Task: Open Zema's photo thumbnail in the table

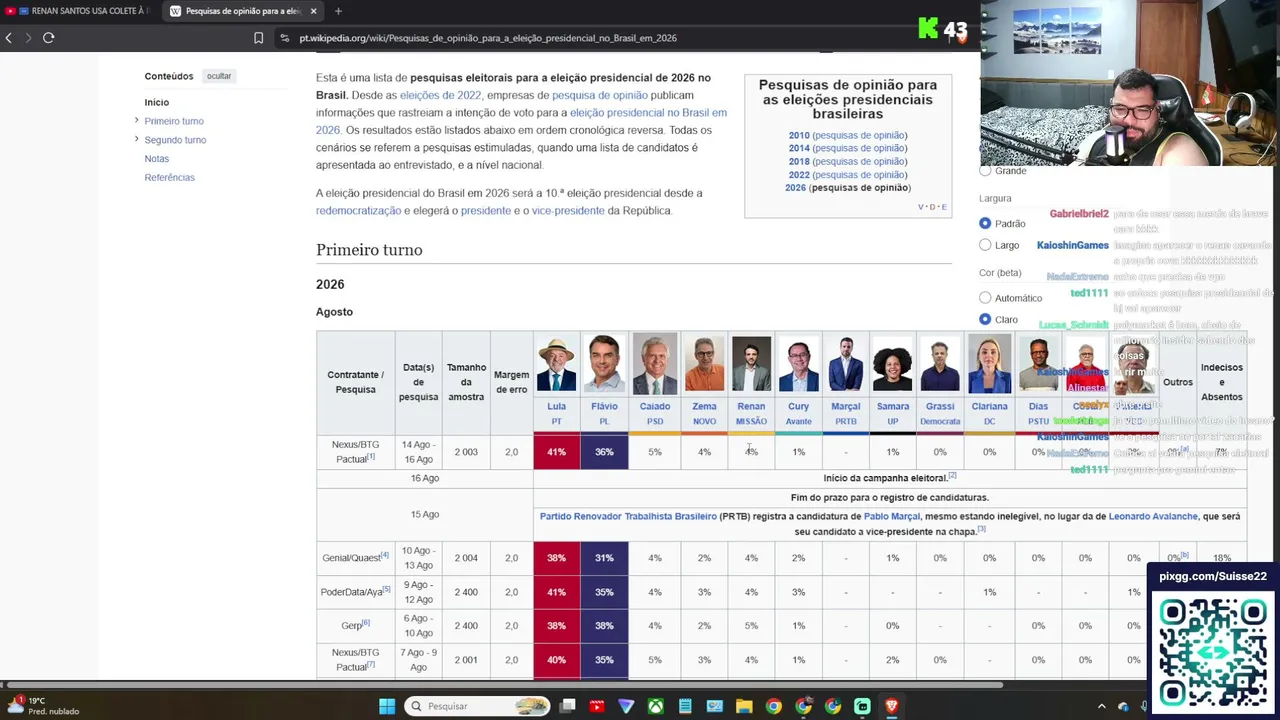Action: [x=704, y=364]
